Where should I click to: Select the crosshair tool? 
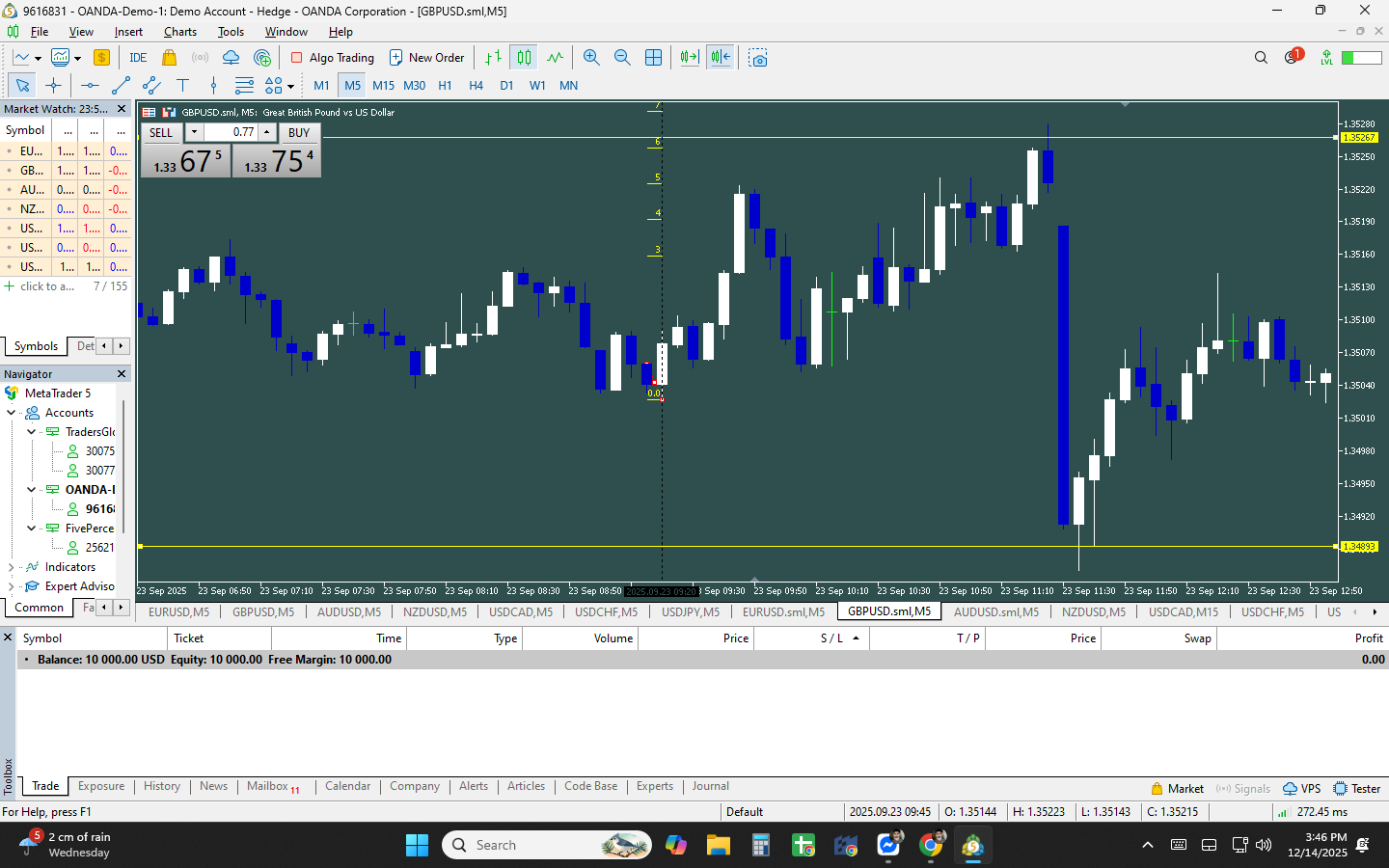(53, 86)
